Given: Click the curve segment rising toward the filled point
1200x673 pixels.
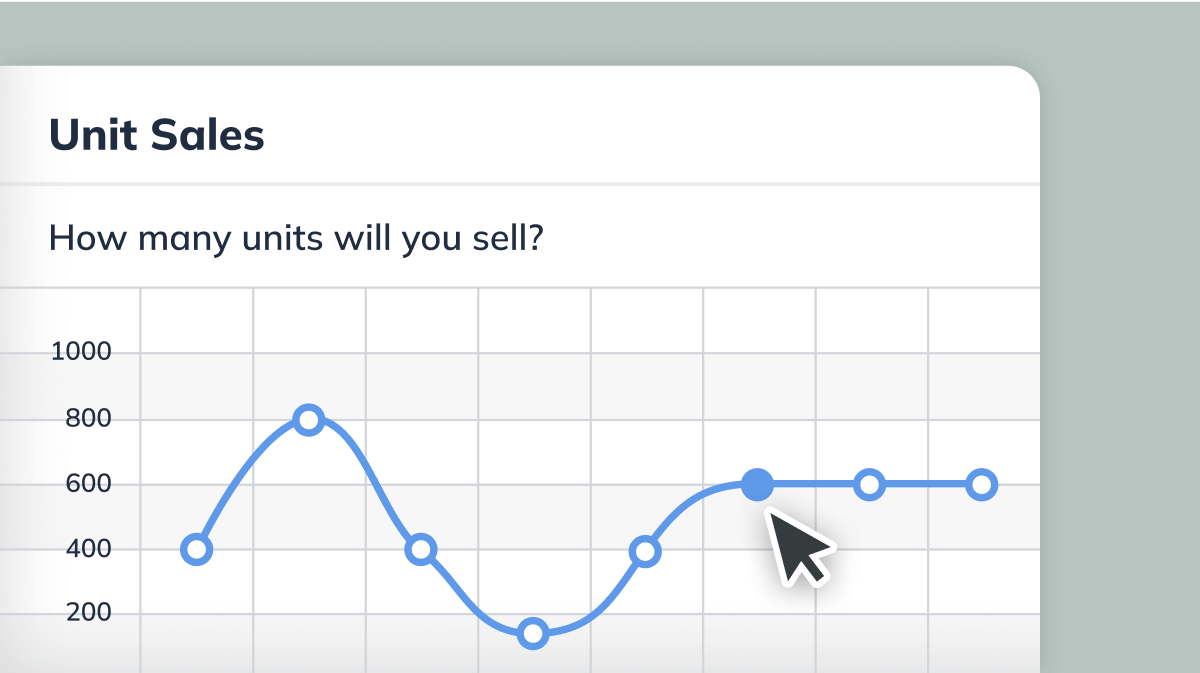Looking at the screenshot, I should (700, 505).
